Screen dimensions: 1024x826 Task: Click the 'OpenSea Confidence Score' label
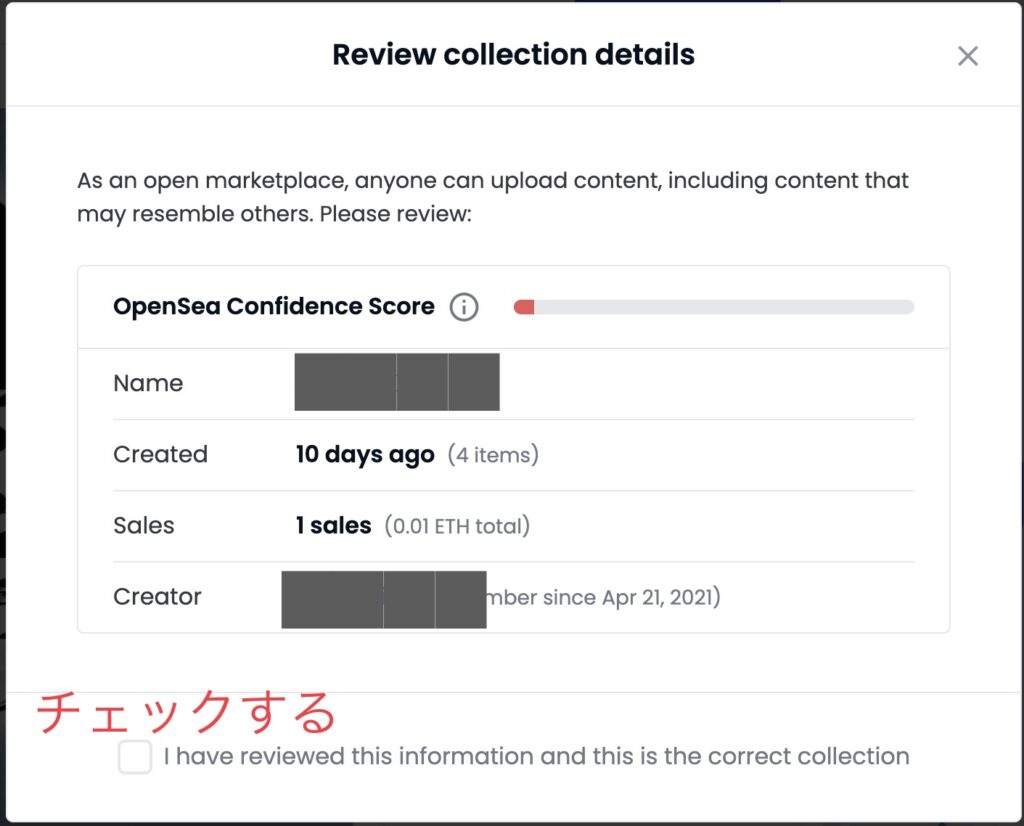274,306
